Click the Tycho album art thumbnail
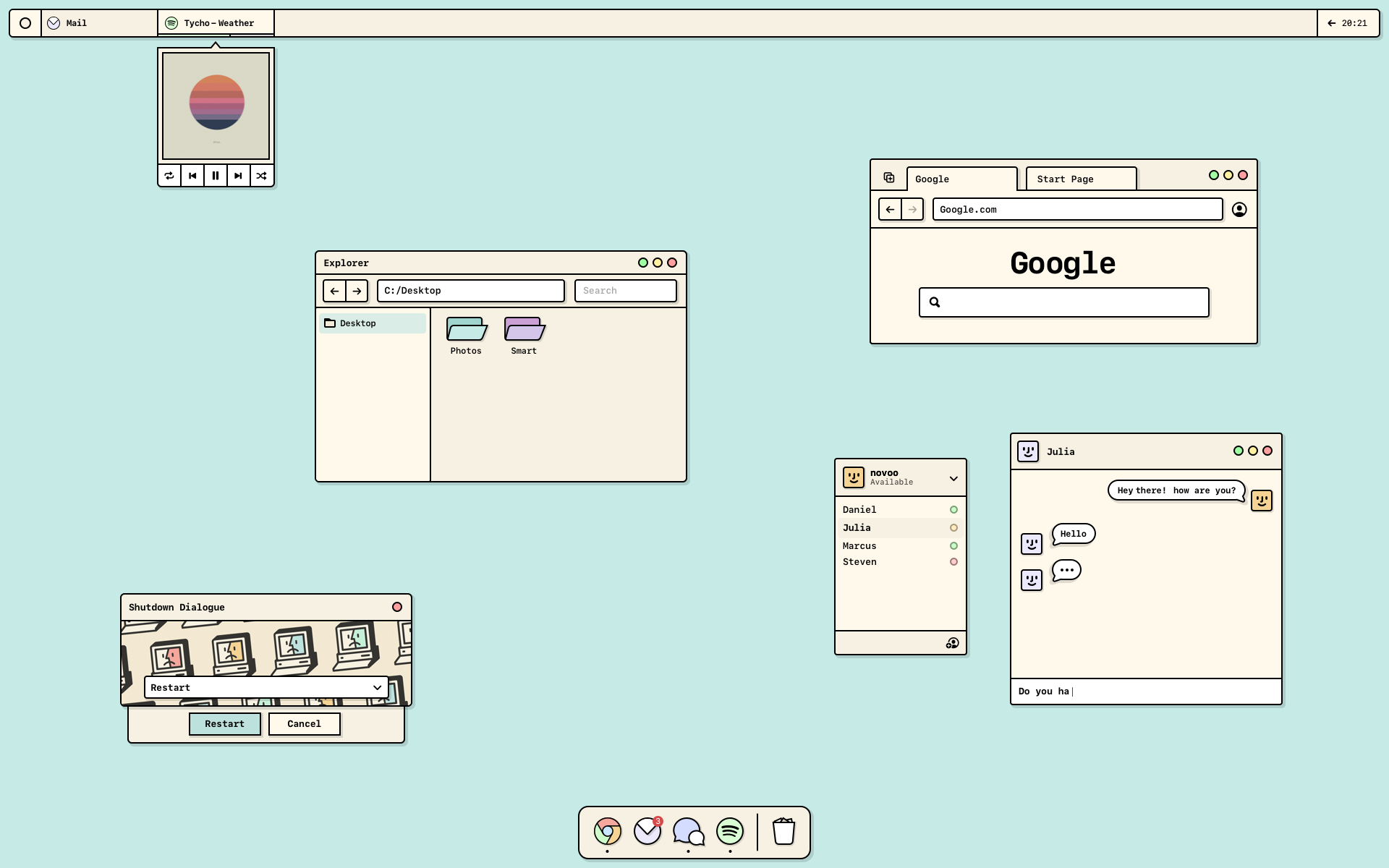The height and width of the screenshot is (868, 1389). [216, 106]
